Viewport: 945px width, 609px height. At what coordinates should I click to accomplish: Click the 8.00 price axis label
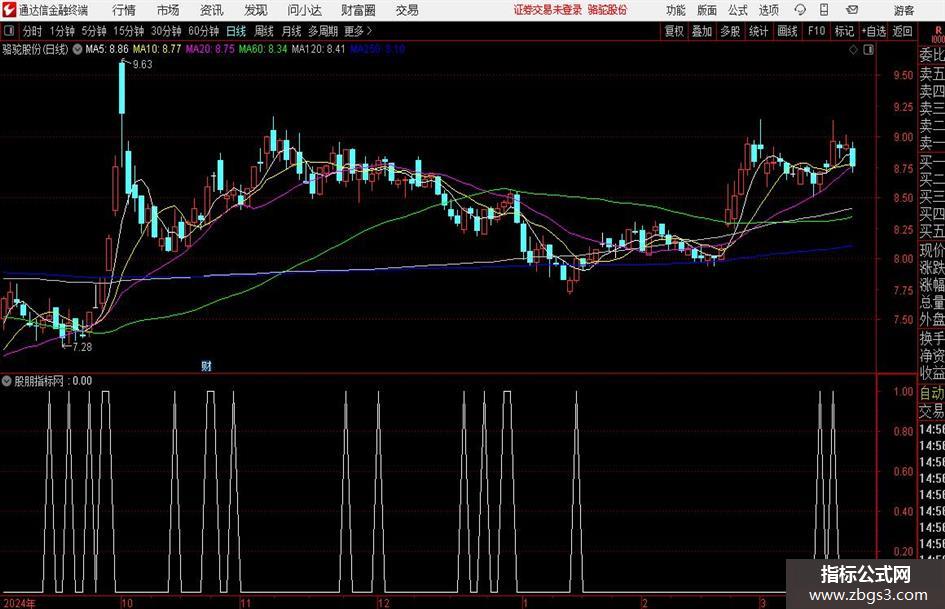pyautogui.click(x=903, y=259)
